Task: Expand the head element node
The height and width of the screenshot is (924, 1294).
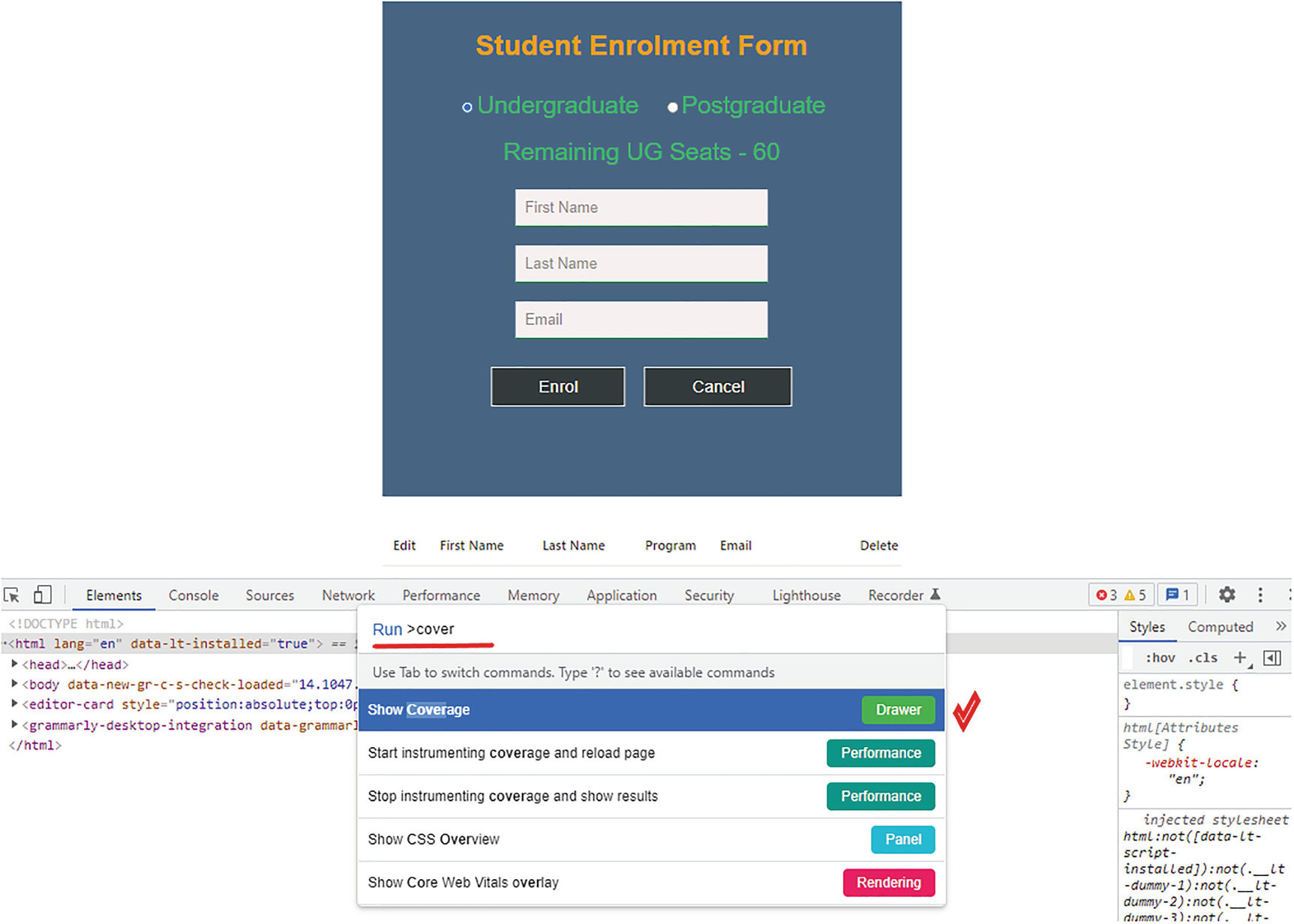Action: click(14, 664)
